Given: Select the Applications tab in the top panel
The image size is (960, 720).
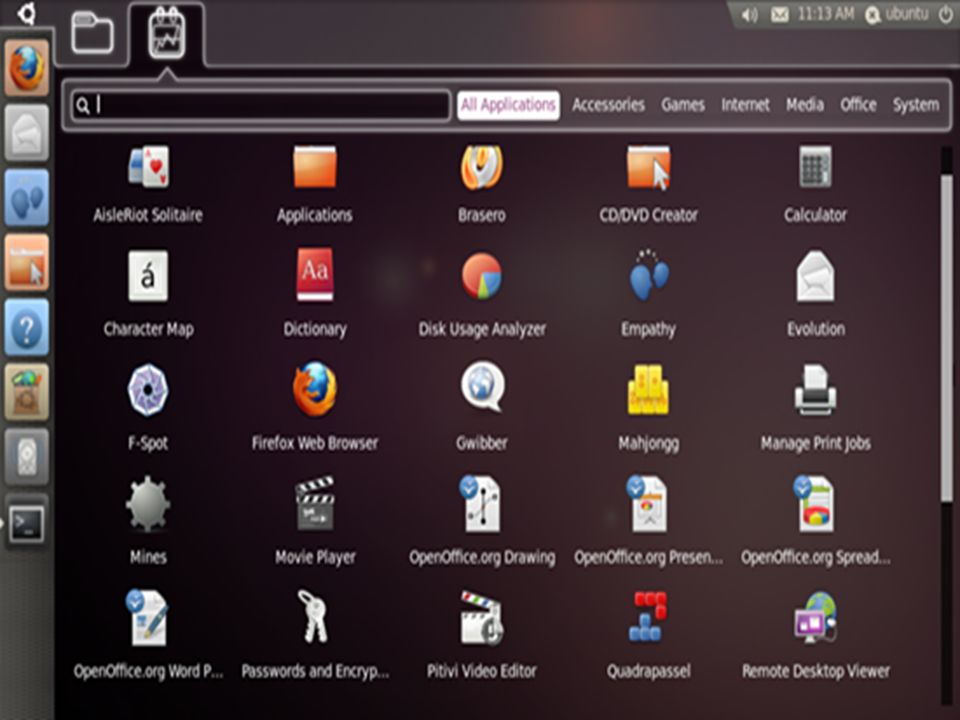Looking at the screenshot, I should pos(167,34).
